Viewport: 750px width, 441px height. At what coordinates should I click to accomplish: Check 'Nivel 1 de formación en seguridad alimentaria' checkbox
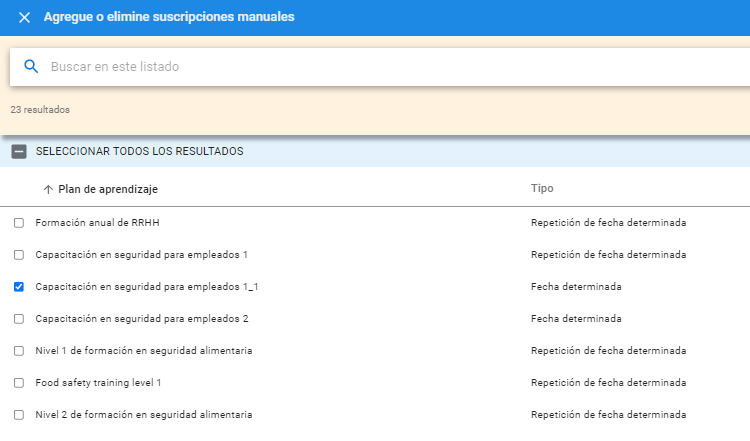[19, 351]
